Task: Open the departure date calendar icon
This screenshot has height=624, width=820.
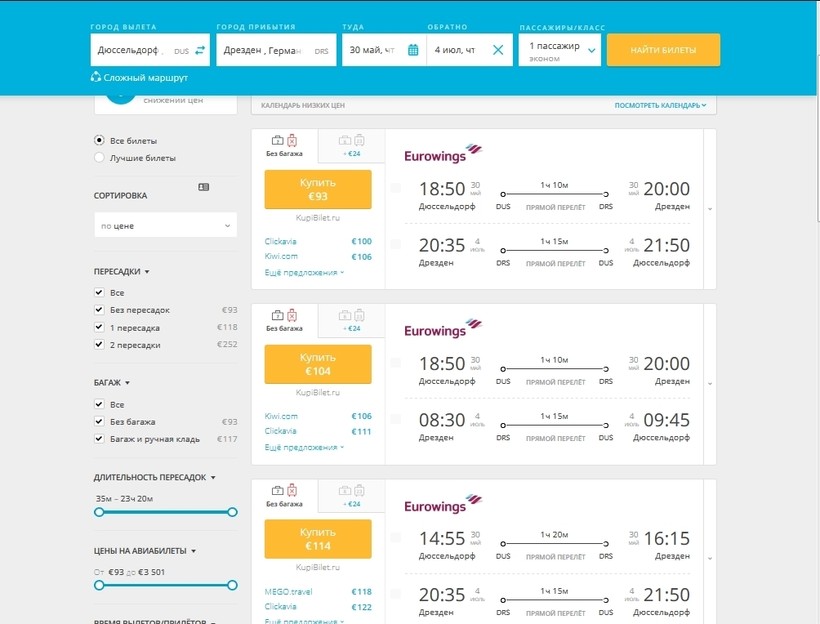Action: tap(412, 50)
